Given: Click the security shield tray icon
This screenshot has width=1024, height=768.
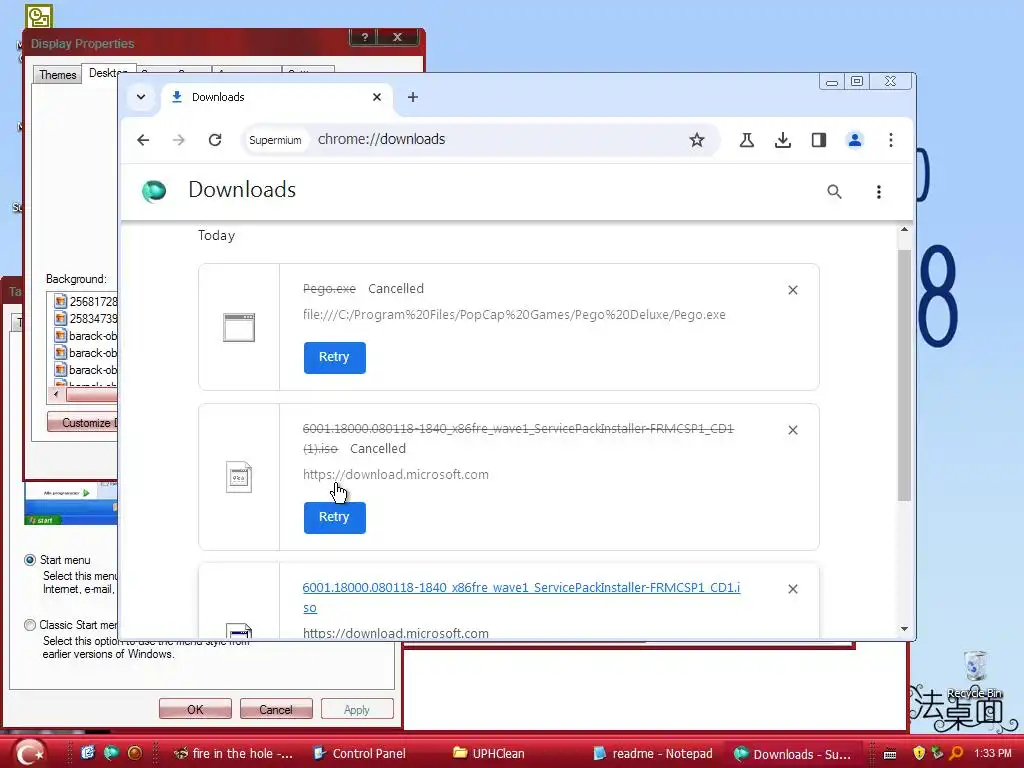Looking at the screenshot, I should pyautogui.click(x=919, y=753).
